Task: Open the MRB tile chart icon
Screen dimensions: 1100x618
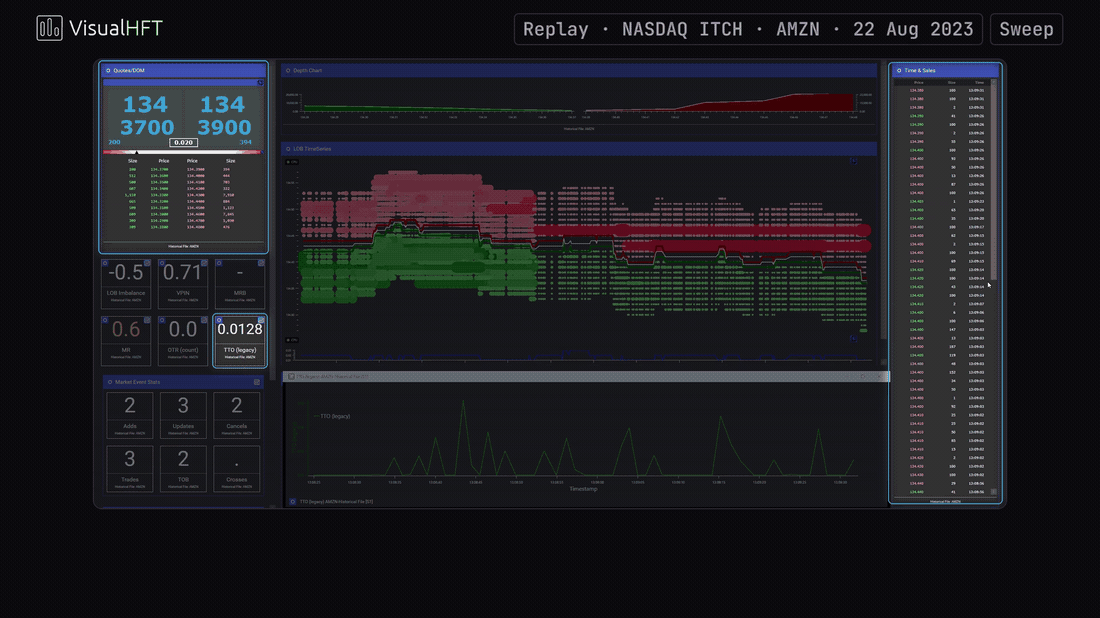Action: (261, 263)
